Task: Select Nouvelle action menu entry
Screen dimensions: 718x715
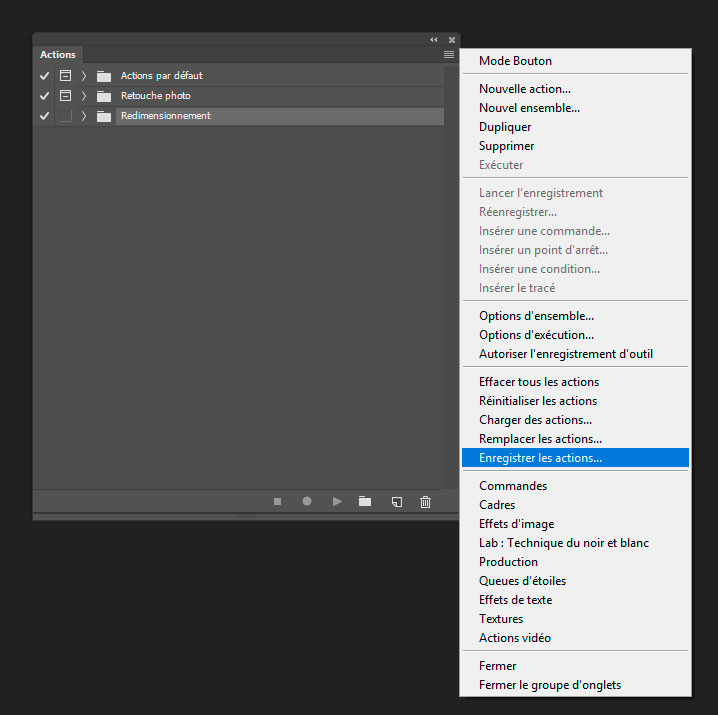Action: 525,89
